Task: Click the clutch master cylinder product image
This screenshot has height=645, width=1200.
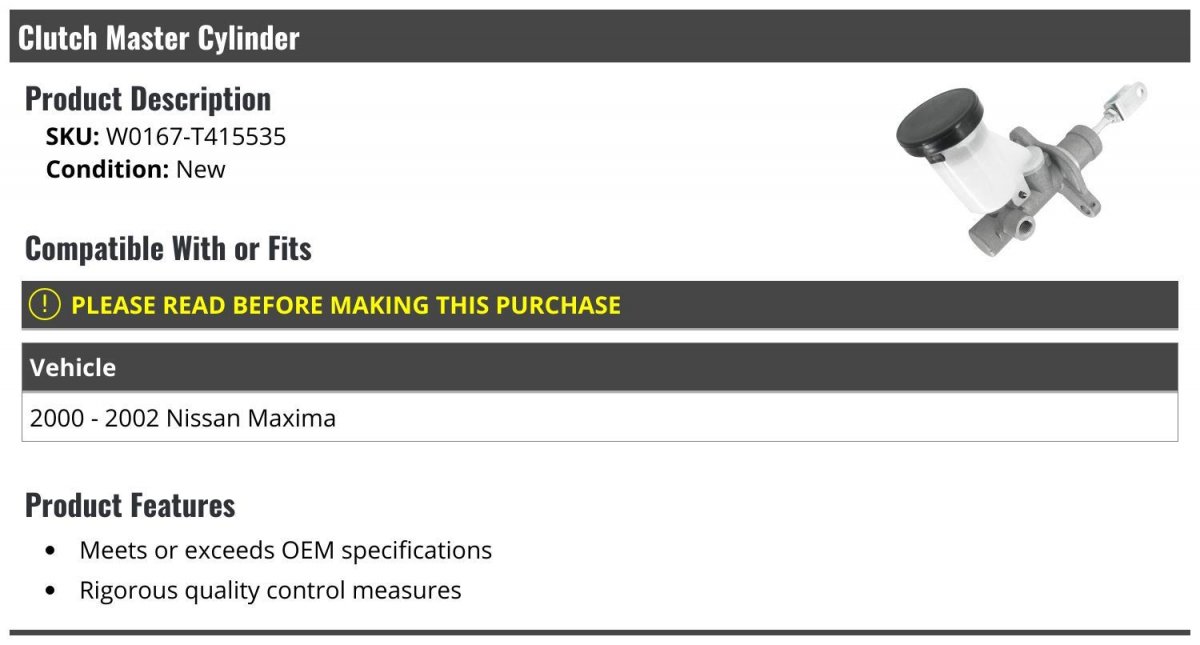Action: click(x=1020, y=170)
